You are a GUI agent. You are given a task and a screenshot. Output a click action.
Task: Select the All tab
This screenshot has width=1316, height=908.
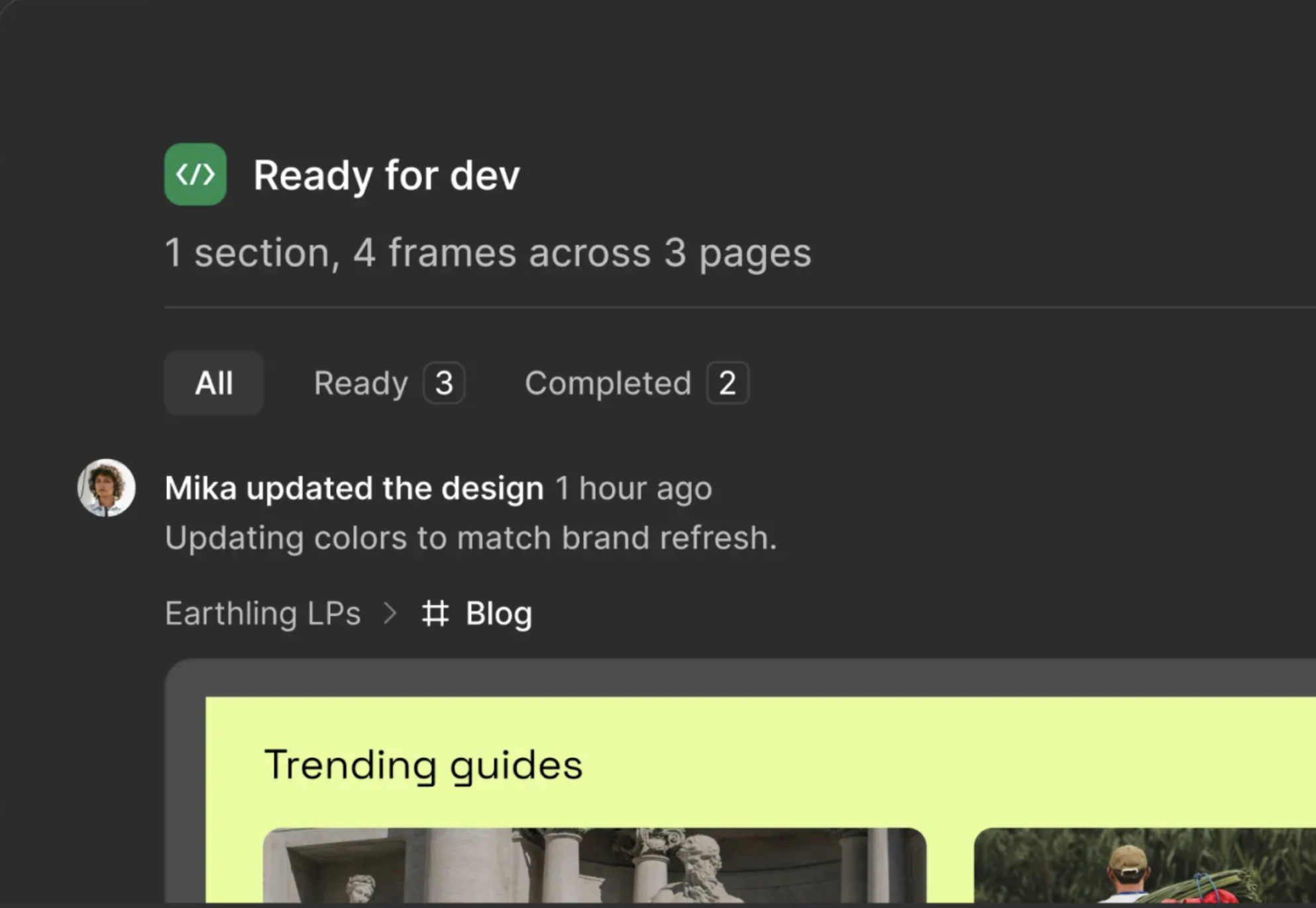(214, 382)
